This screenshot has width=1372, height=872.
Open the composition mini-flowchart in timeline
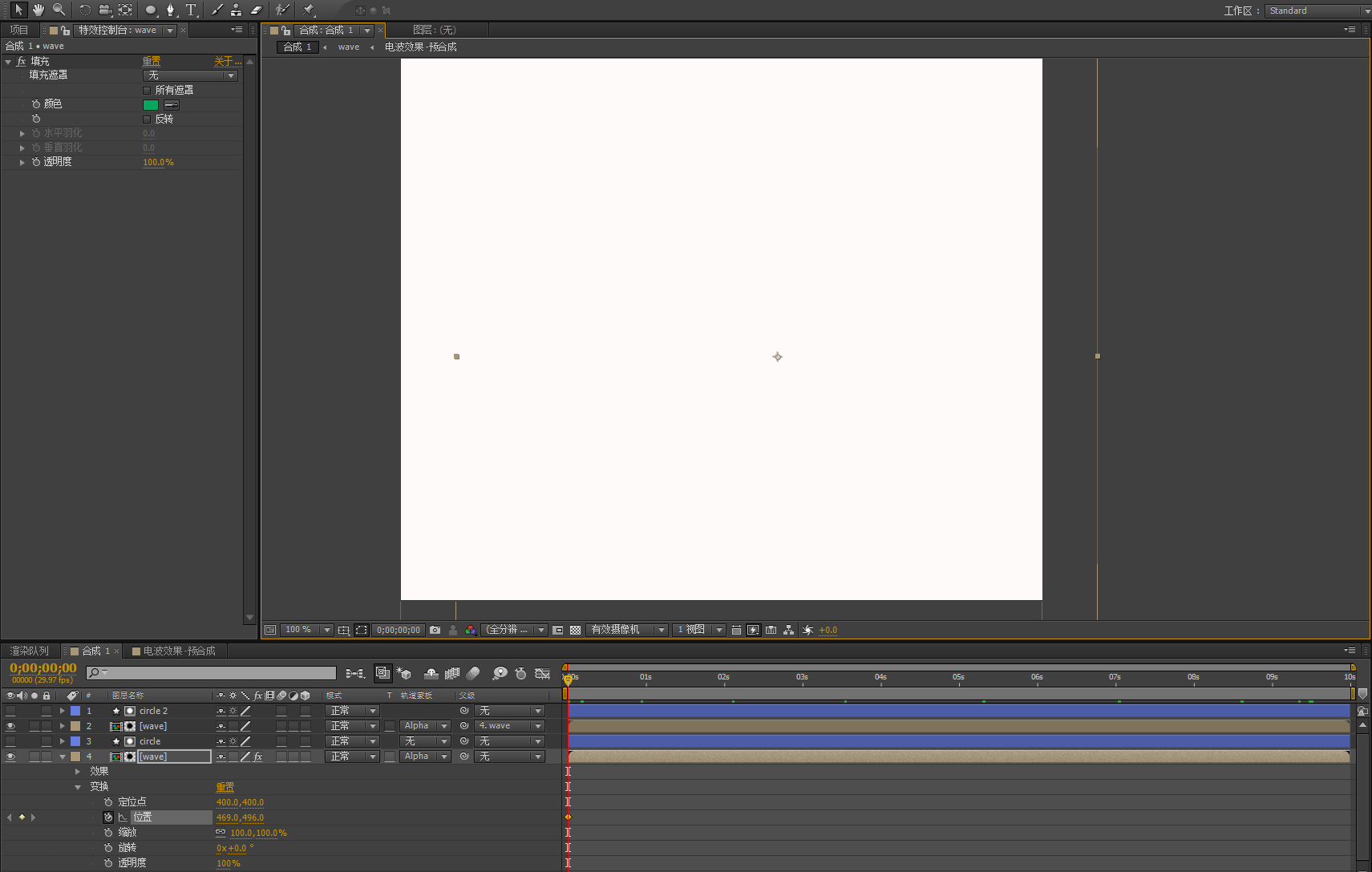coord(355,674)
